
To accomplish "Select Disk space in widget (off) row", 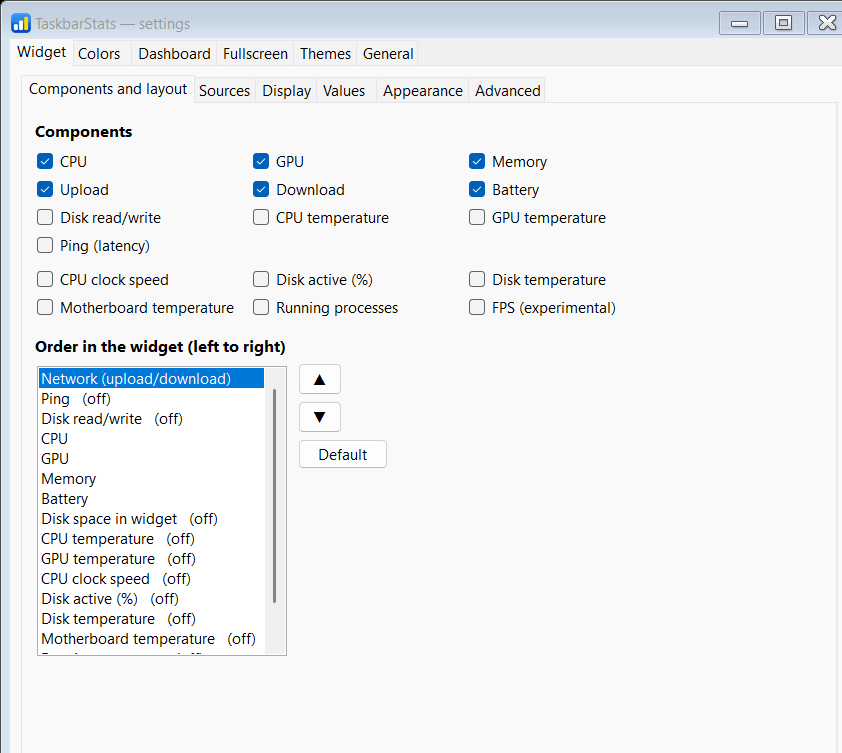I will 151,518.
